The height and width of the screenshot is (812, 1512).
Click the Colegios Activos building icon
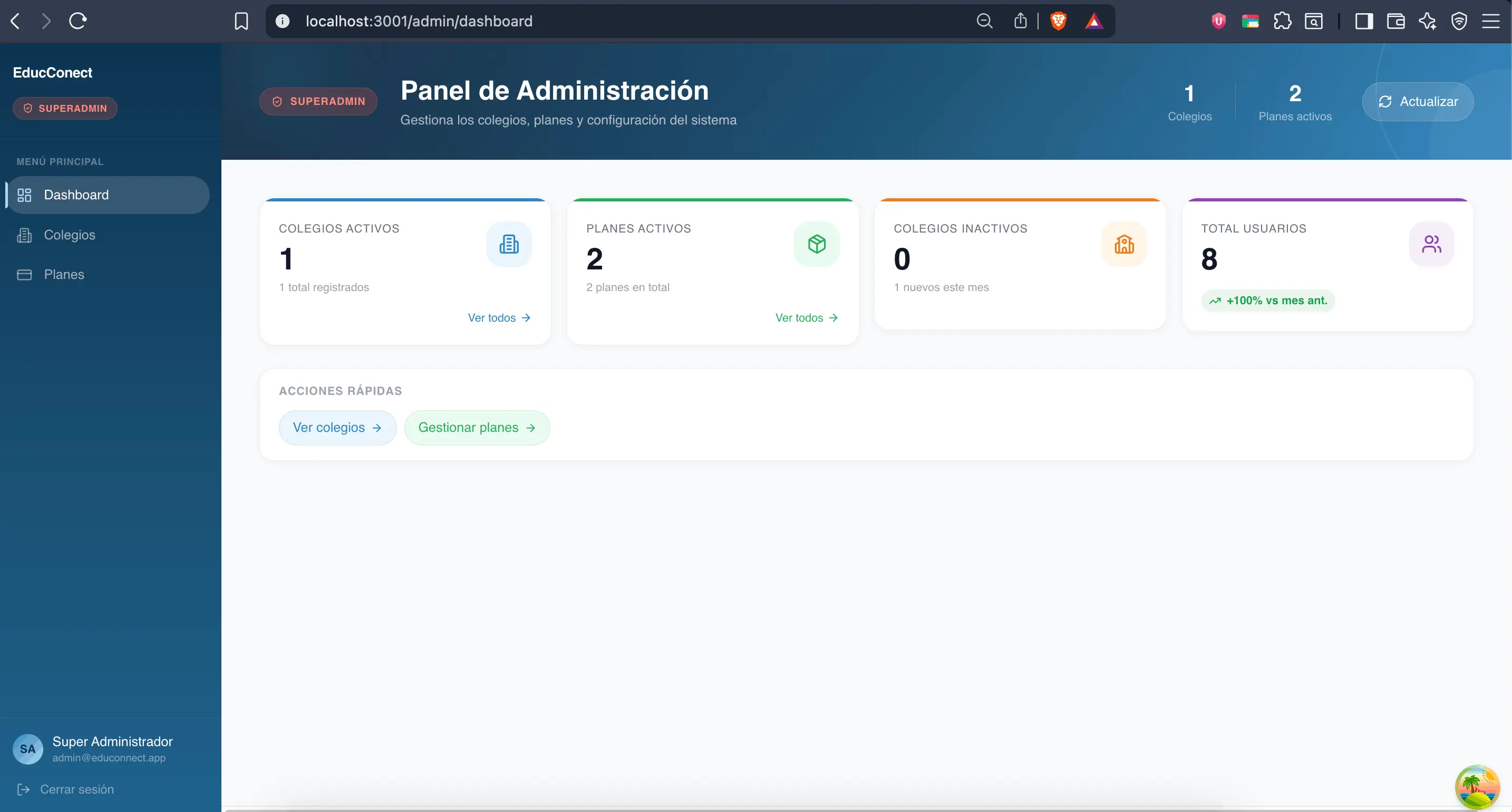(509, 244)
